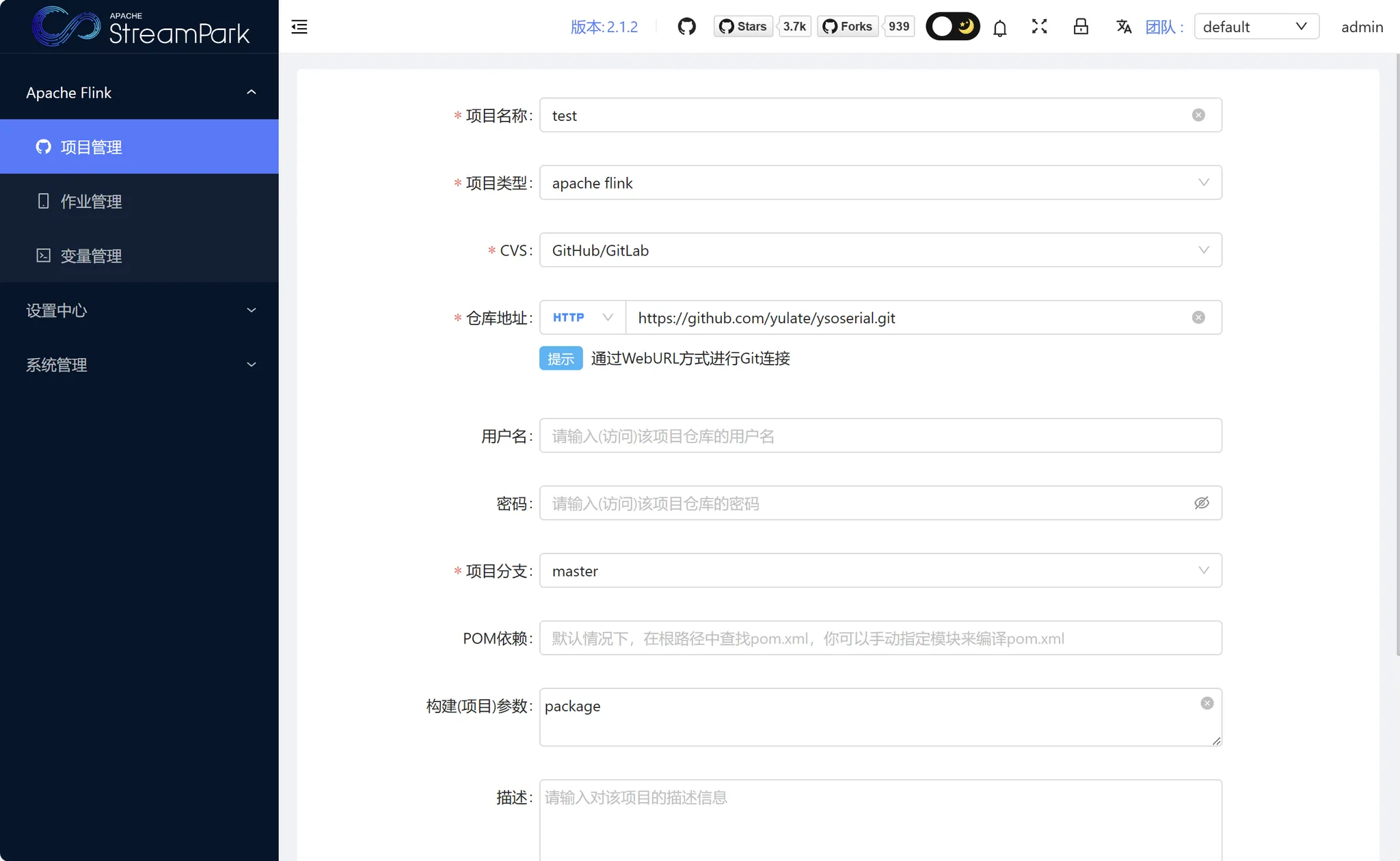Toggle dark mode switch
Viewport: 1400px width, 861px height.
[953, 27]
